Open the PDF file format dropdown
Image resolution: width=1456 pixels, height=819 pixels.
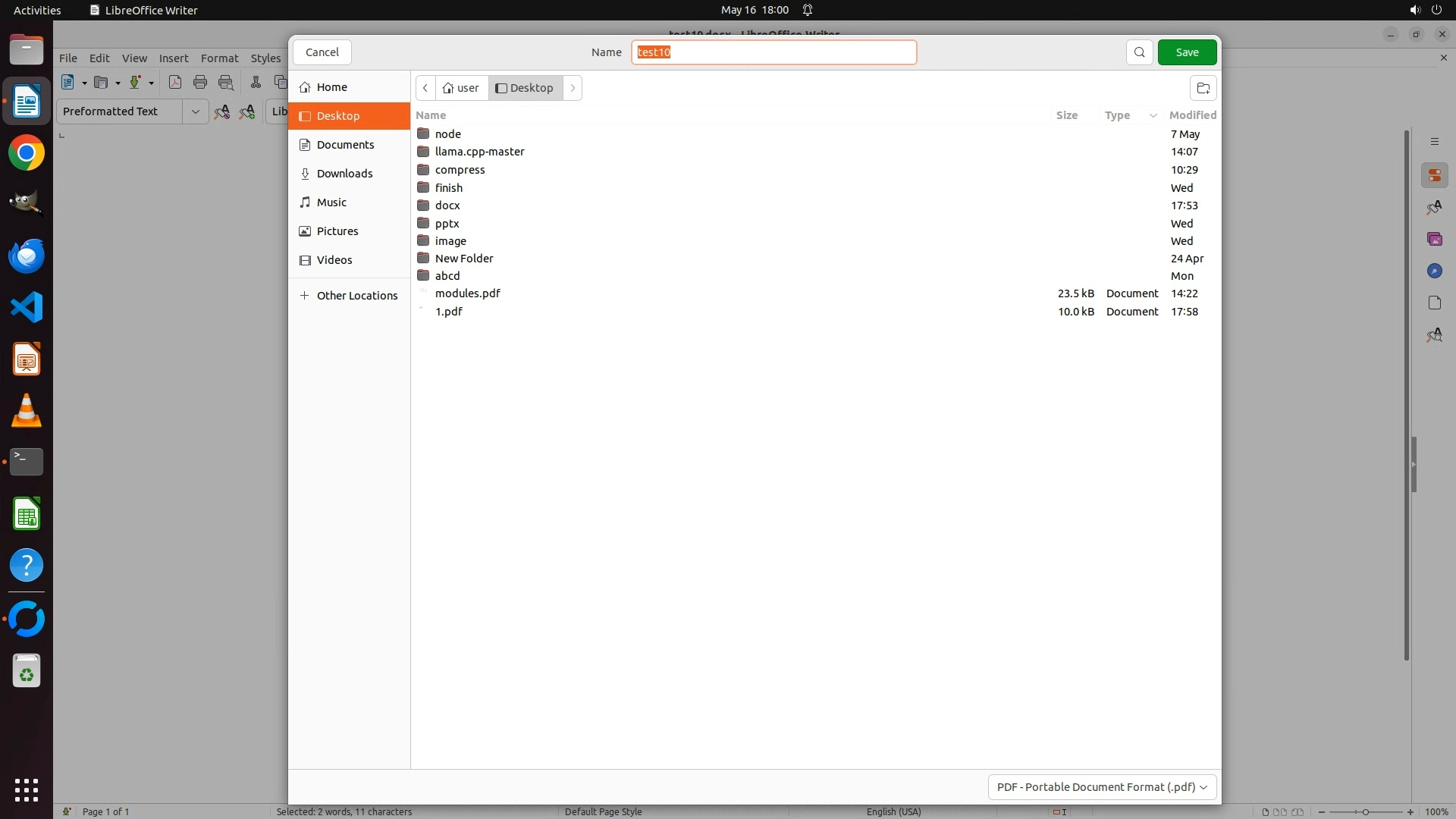click(1102, 787)
